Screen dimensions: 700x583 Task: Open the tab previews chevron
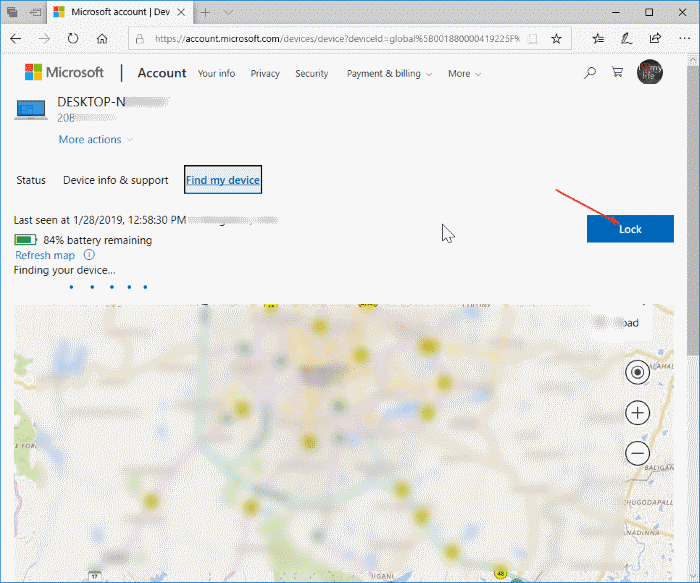click(228, 12)
